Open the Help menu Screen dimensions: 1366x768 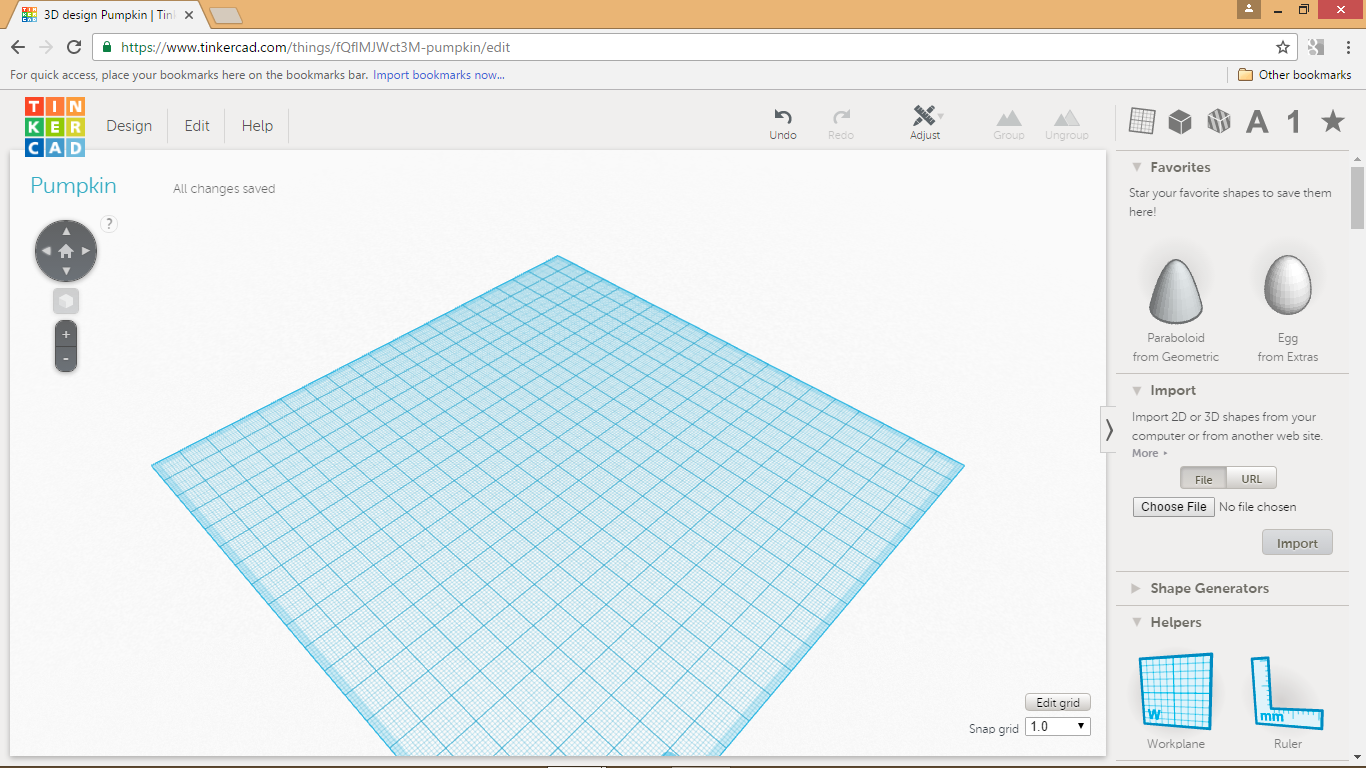(257, 125)
